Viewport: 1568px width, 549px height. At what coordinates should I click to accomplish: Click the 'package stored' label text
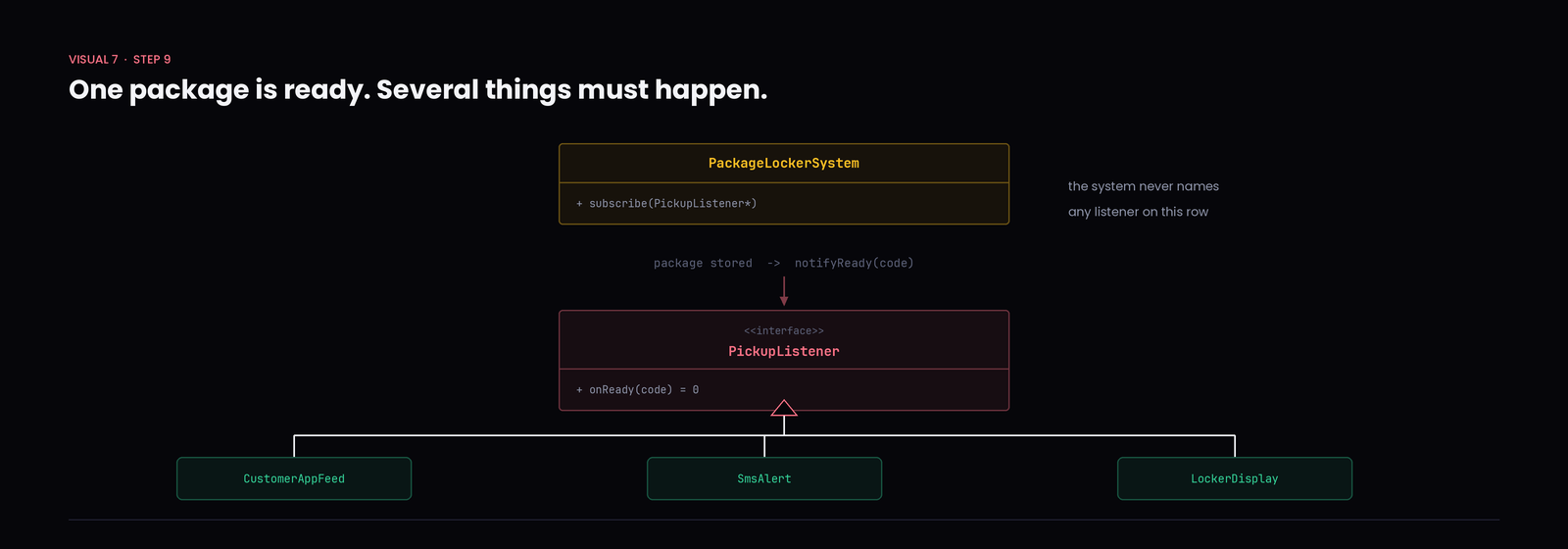click(x=703, y=264)
